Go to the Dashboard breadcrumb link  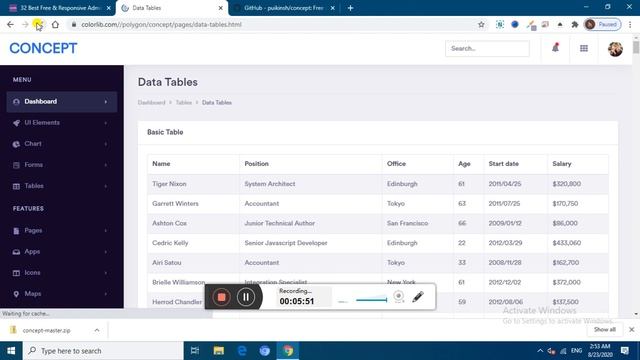click(151, 102)
